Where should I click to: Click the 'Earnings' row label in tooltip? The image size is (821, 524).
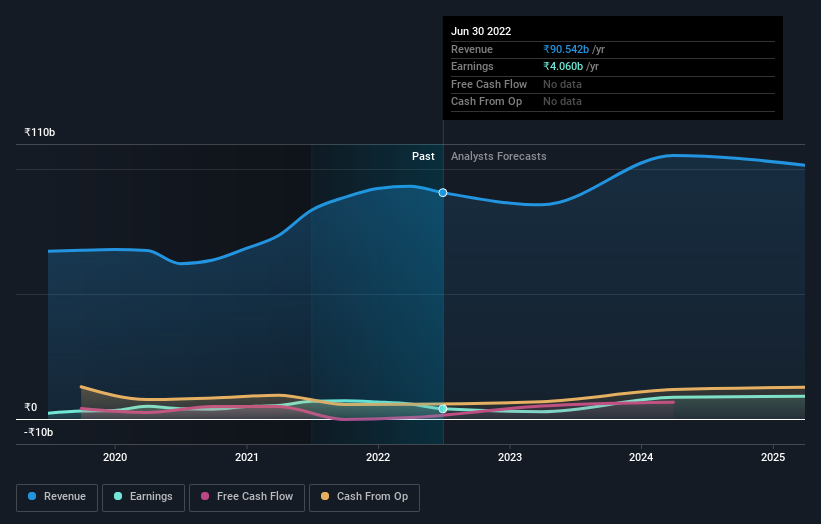472,66
